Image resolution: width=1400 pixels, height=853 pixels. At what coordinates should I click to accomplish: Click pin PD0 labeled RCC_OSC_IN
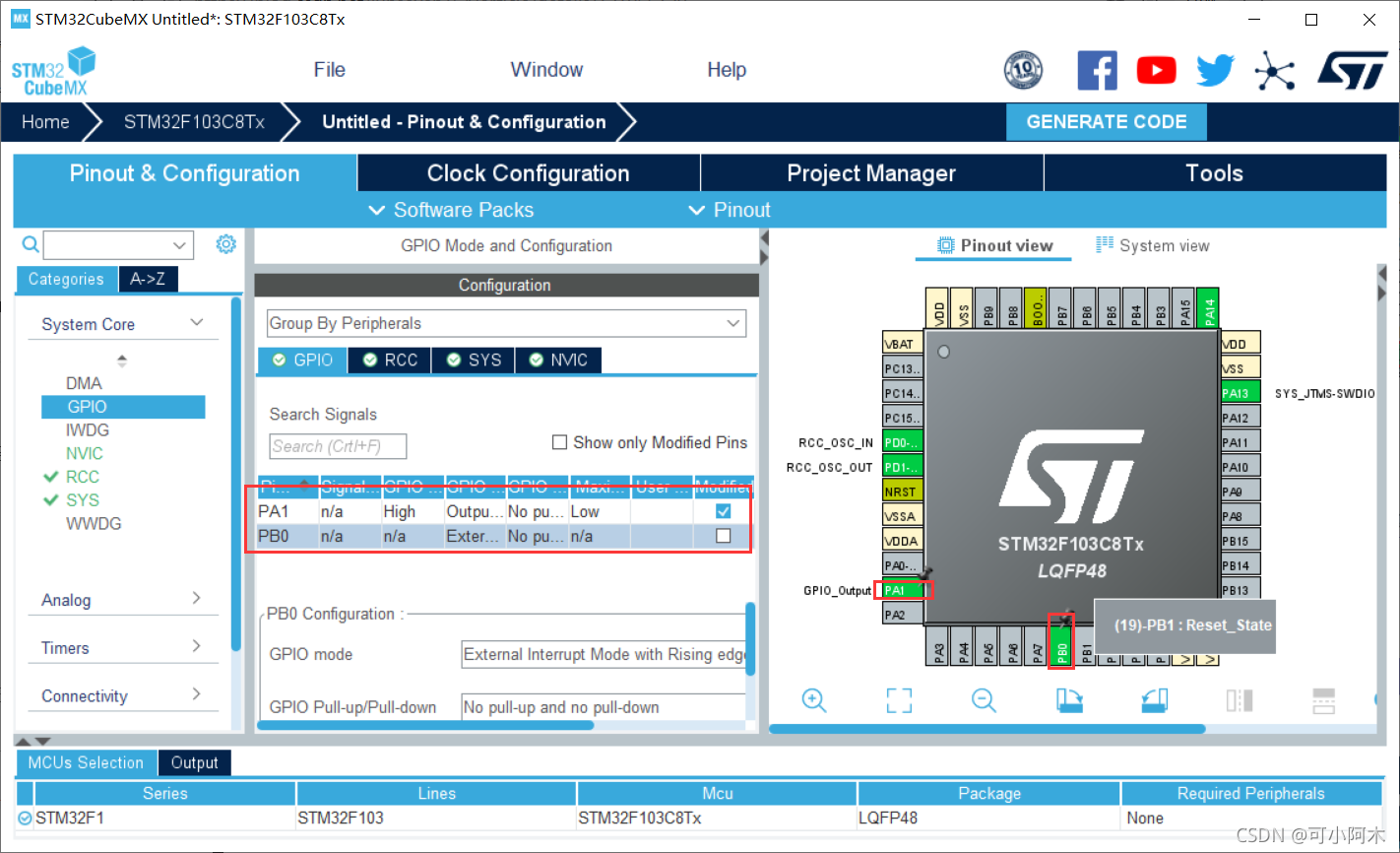tap(903, 442)
